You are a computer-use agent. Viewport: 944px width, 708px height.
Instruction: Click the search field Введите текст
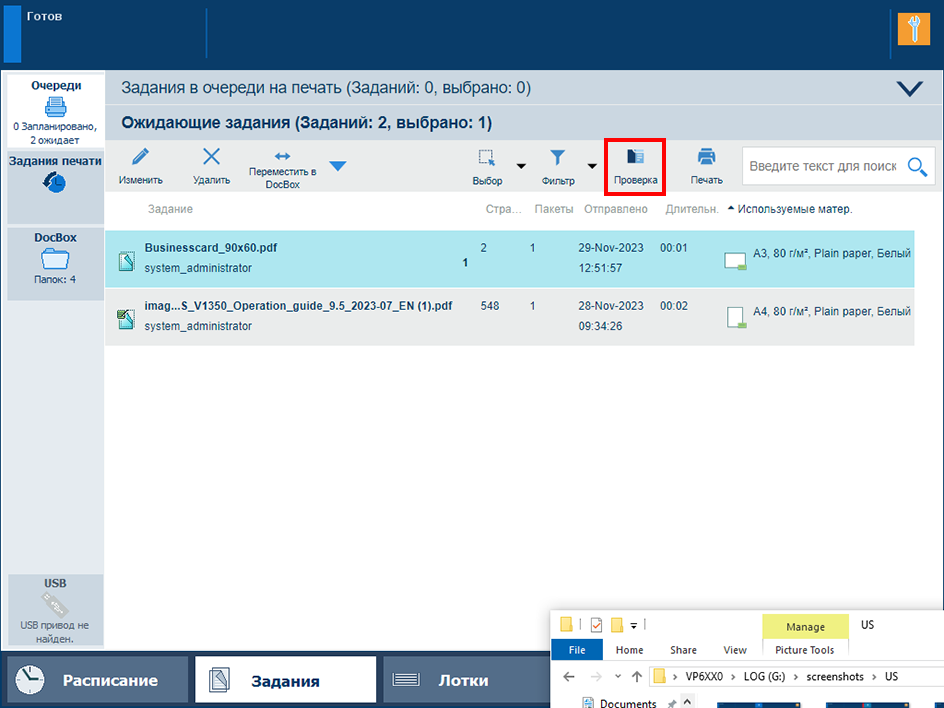click(x=822, y=166)
